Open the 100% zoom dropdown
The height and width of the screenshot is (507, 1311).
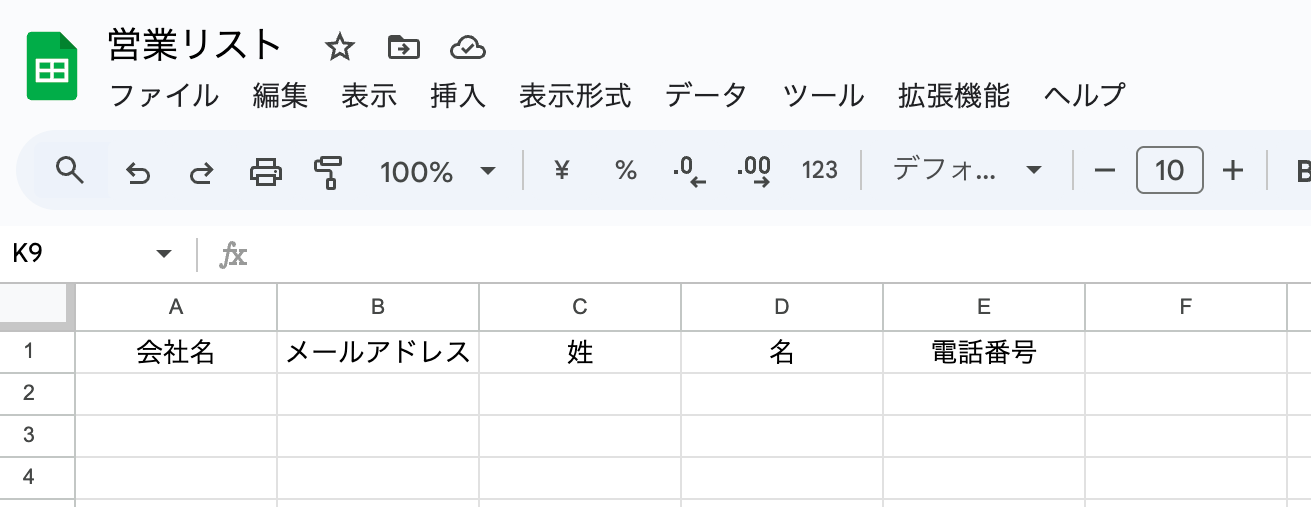click(x=438, y=171)
